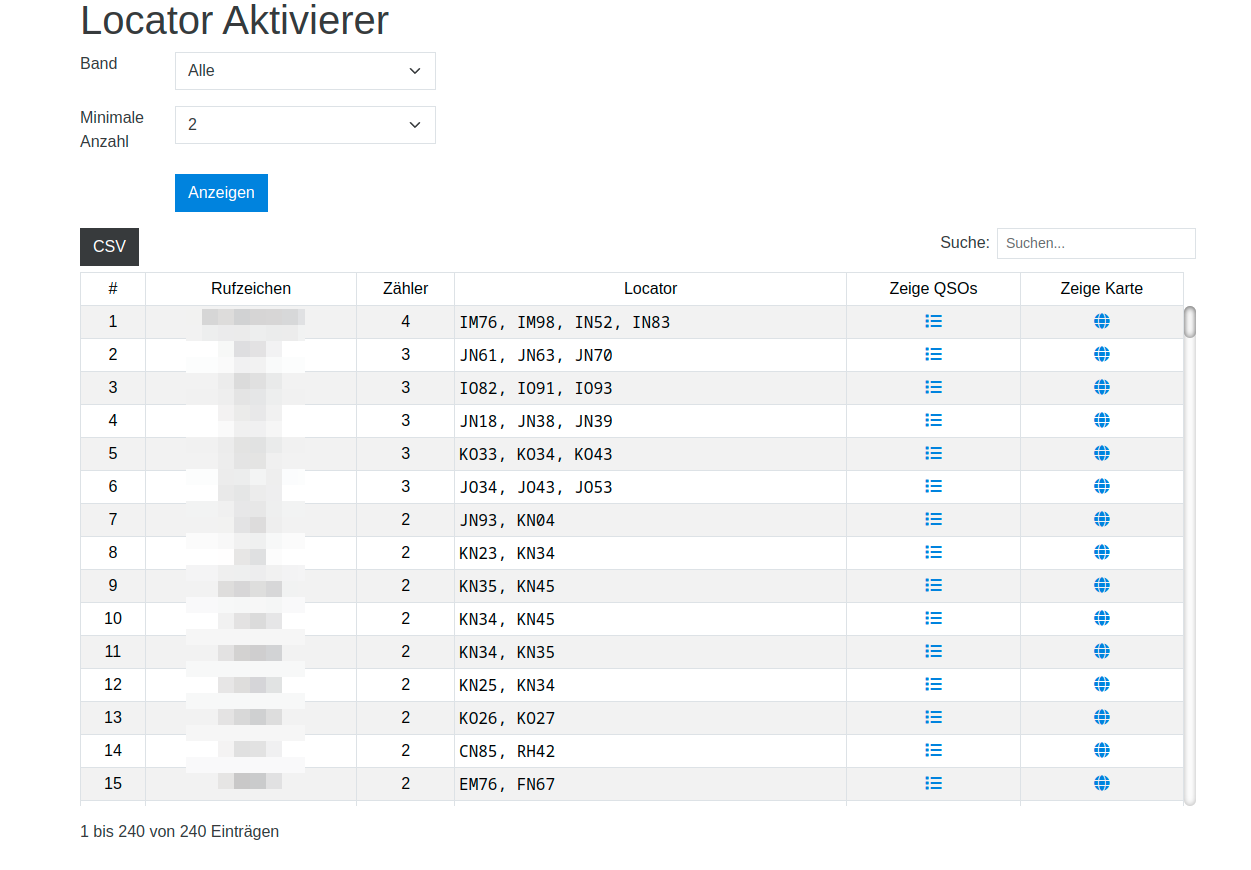This screenshot has width=1251, height=870.
Task: Open the Band dropdown set to Alle
Action: tap(305, 71)
